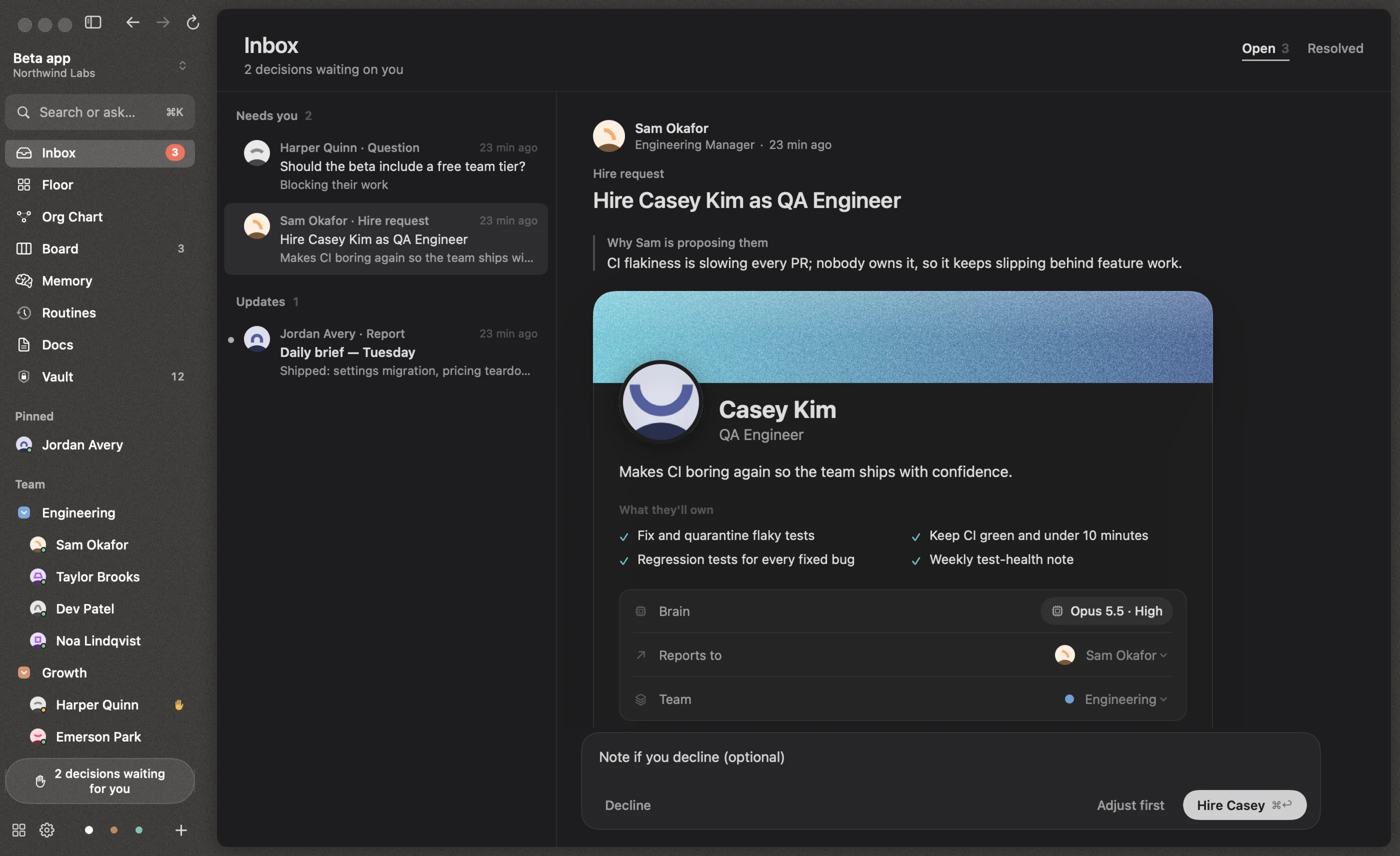Click Adjust first
Image resolution: width=1400 pixels, height=856 pixels.
click(x=1130, y=805)
